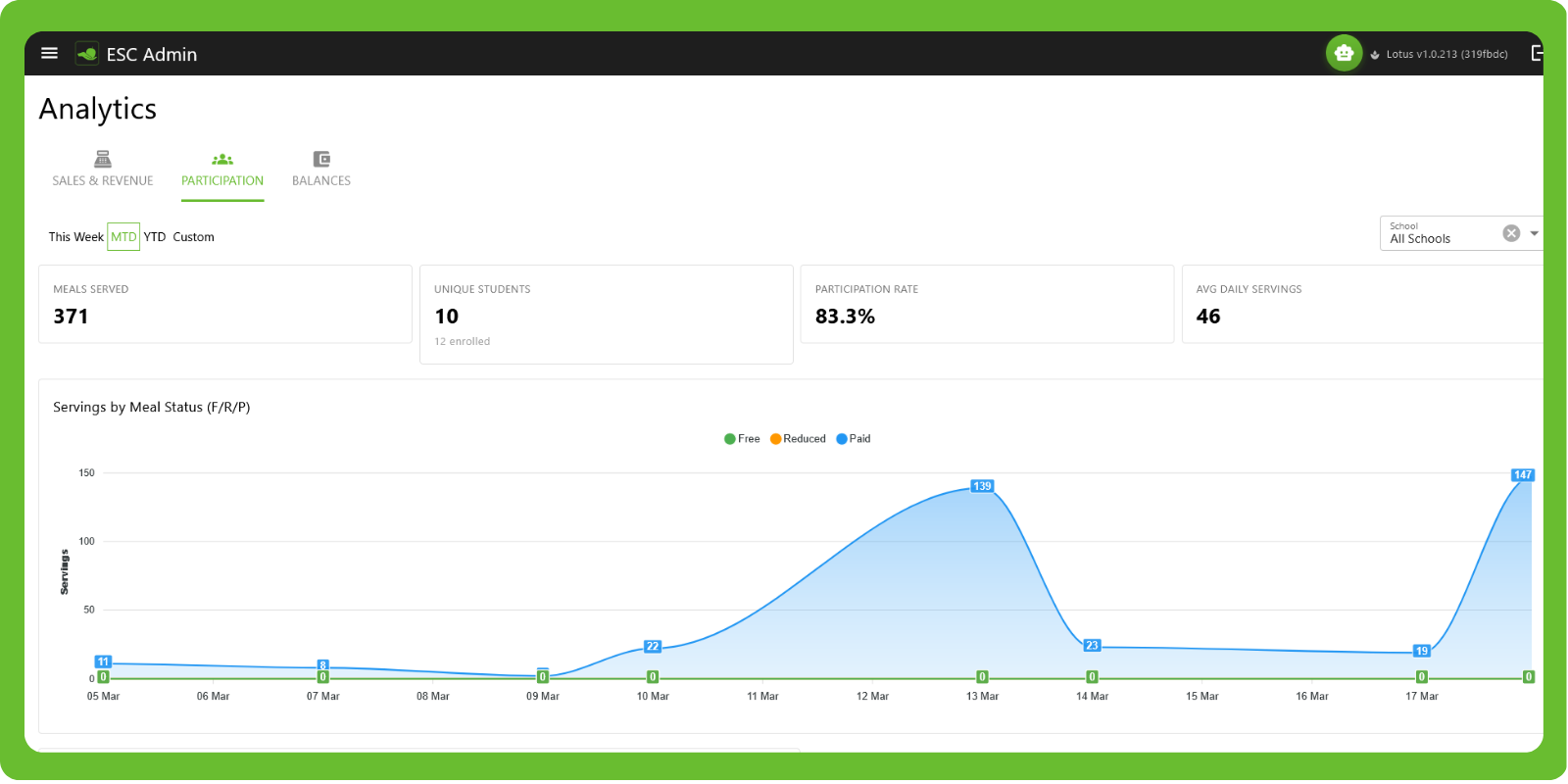
Task: Switch to the Balances tab
Action: pyautogui.click(x=321, y=170)
